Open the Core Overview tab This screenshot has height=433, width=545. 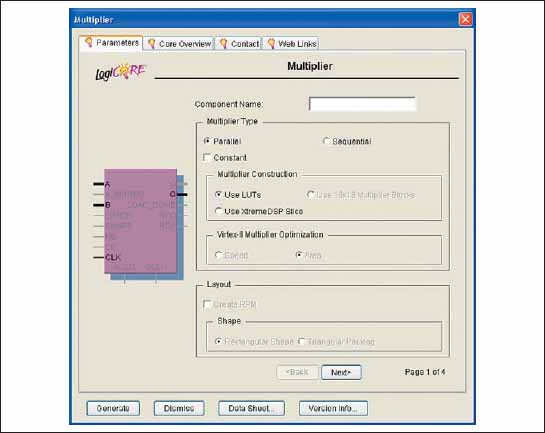[x=178, y=43]
